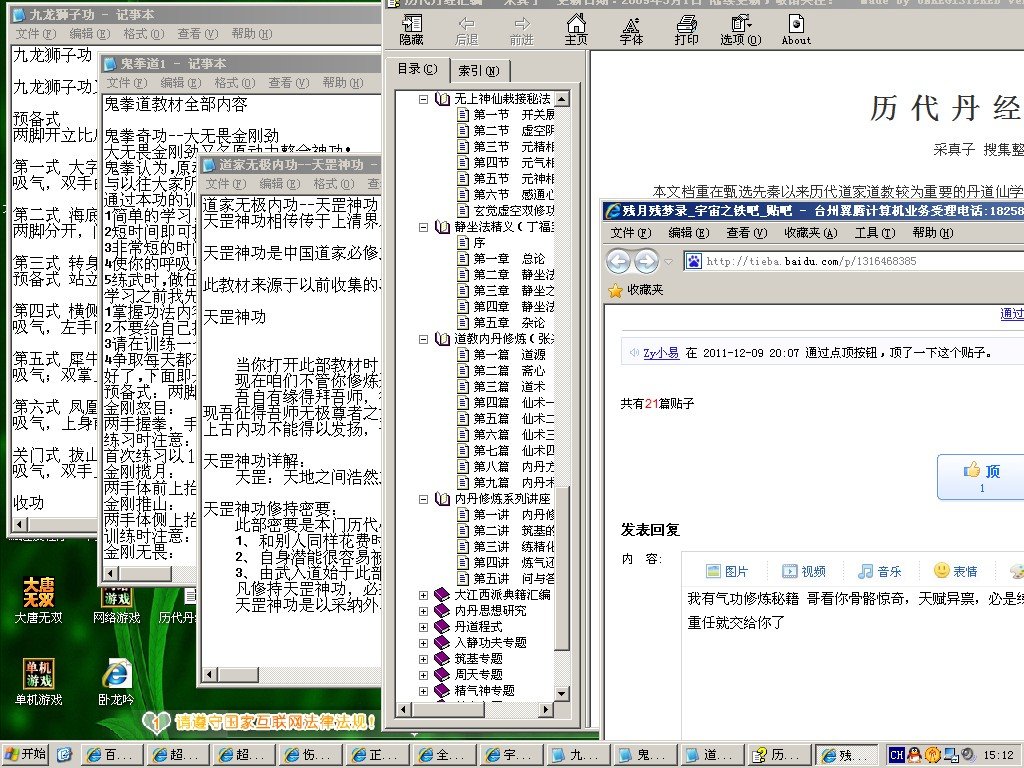1024x768 pixels.
Task: Click the browser back arrow button
Action: (618, 261)
